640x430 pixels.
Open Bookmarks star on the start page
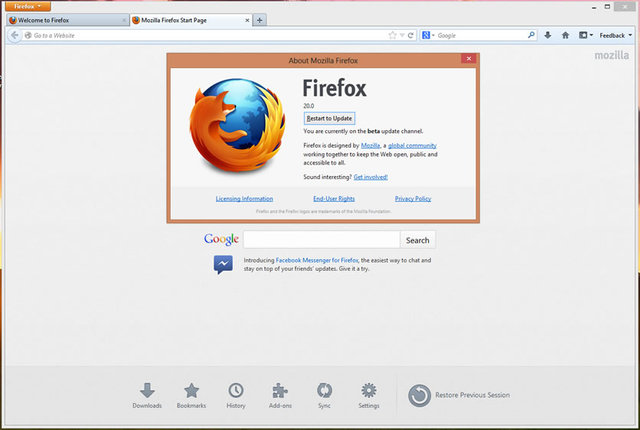[x=191, y=395]
